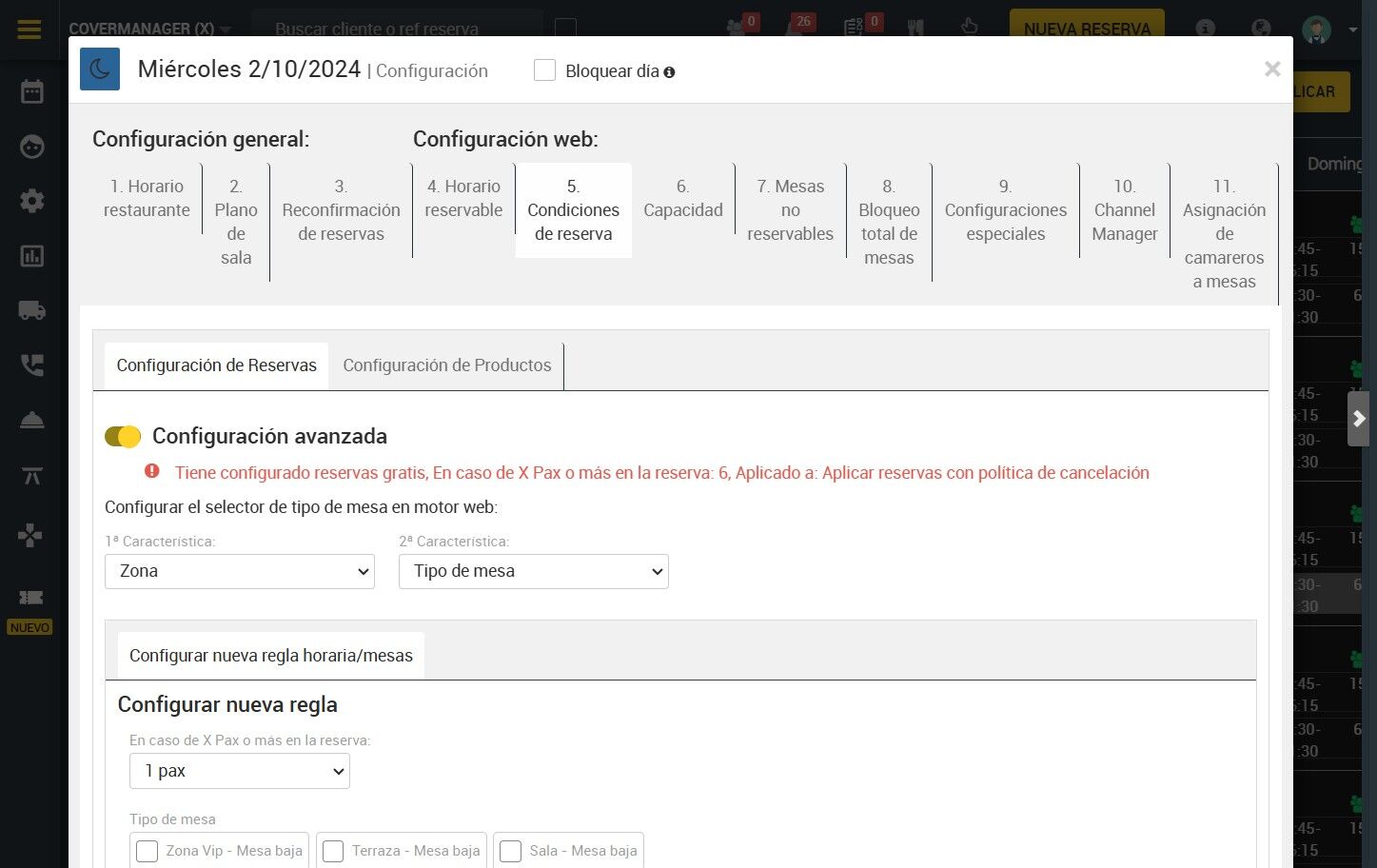Viewport: 1377px width, 868px height.
Task: Go to the 6. Capacidad tab
Action: [683, 199]
